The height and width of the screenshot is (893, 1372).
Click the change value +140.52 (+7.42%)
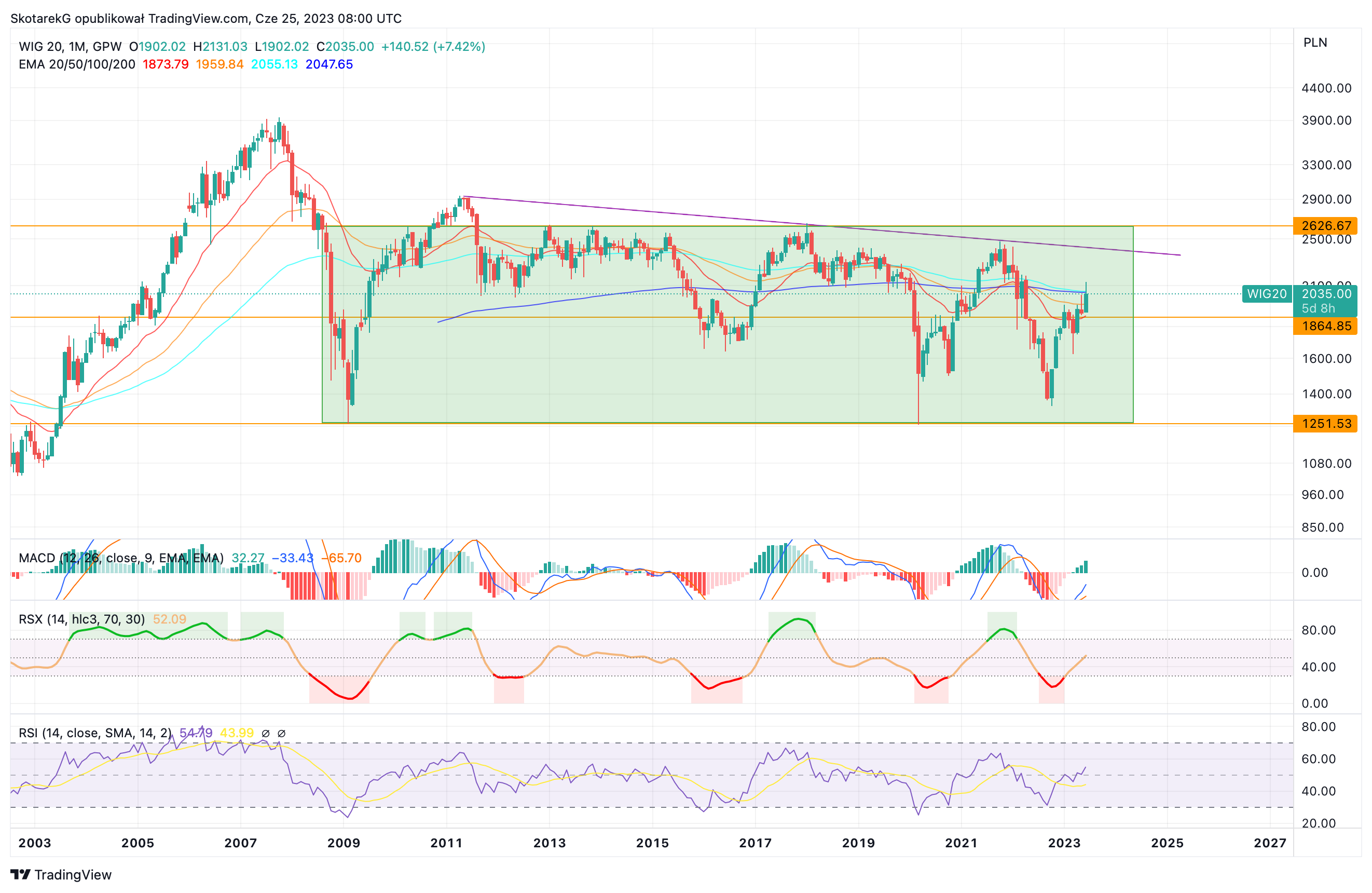click(433, 47)
